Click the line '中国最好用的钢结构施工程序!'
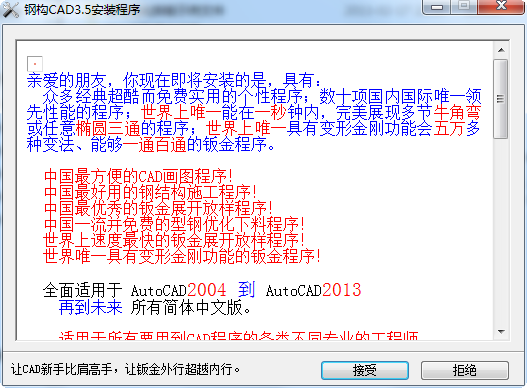This screenshot has width=527, height=388. click(150, 192)
